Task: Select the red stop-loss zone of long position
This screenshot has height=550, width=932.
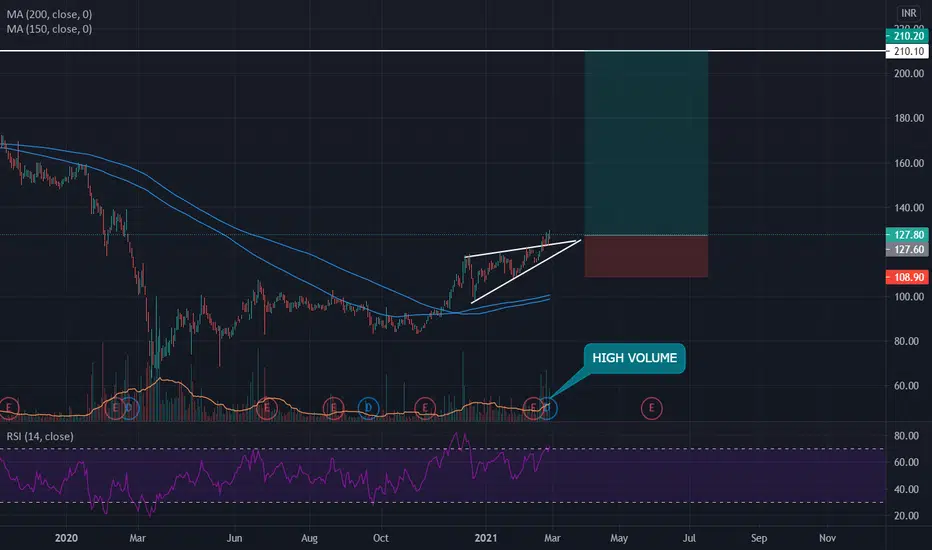Action: click(646, 256)
